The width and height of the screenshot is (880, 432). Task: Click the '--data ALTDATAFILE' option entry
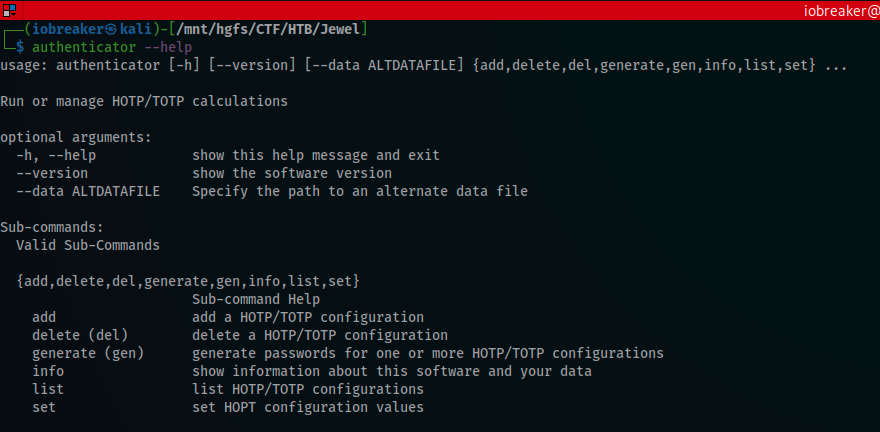[88, 191]
